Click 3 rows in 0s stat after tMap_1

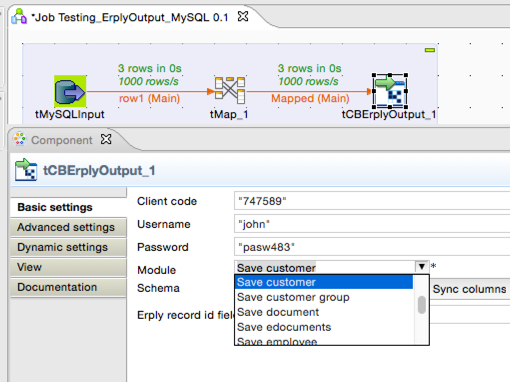310,68
